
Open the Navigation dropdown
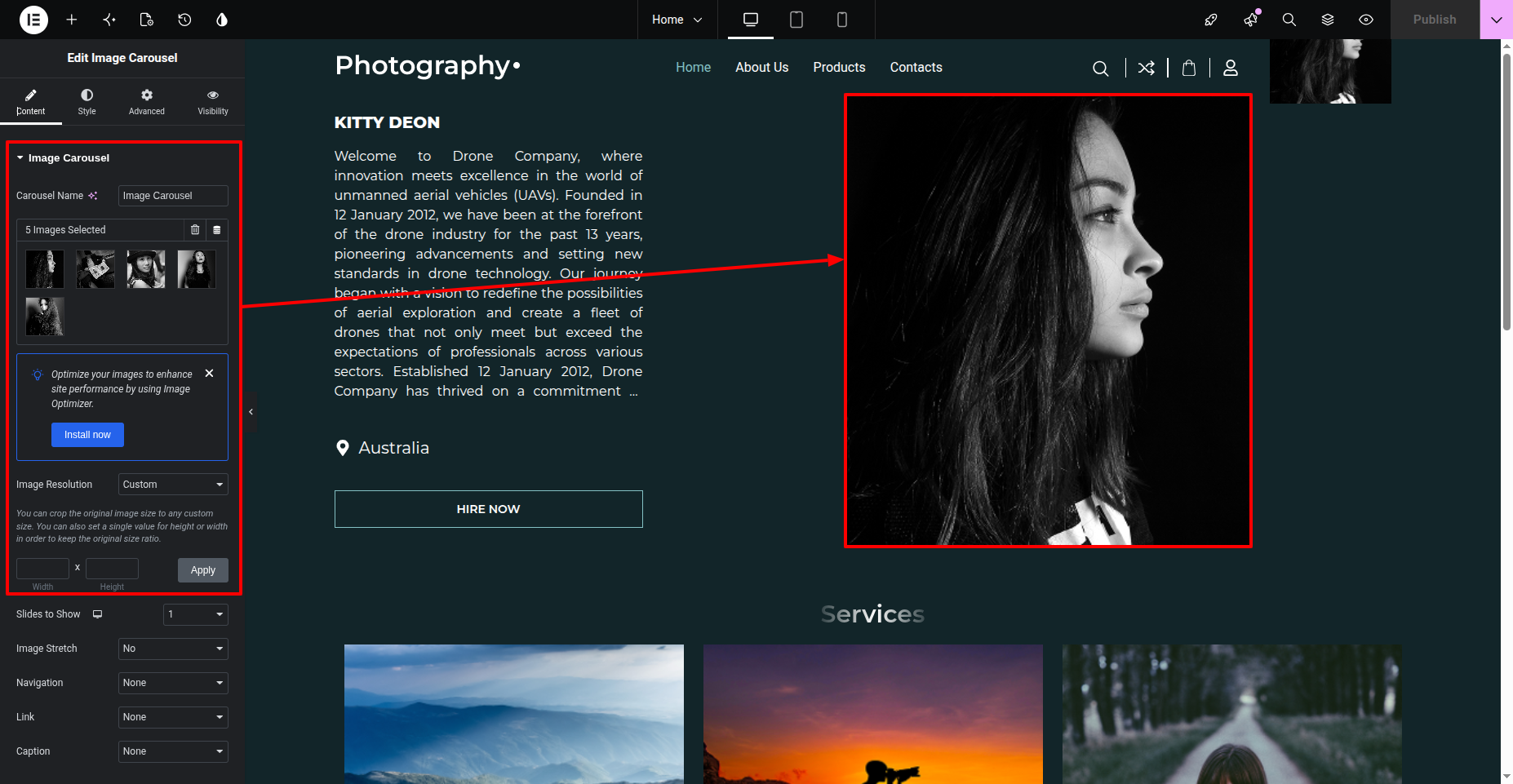click(x=173, y=683)
